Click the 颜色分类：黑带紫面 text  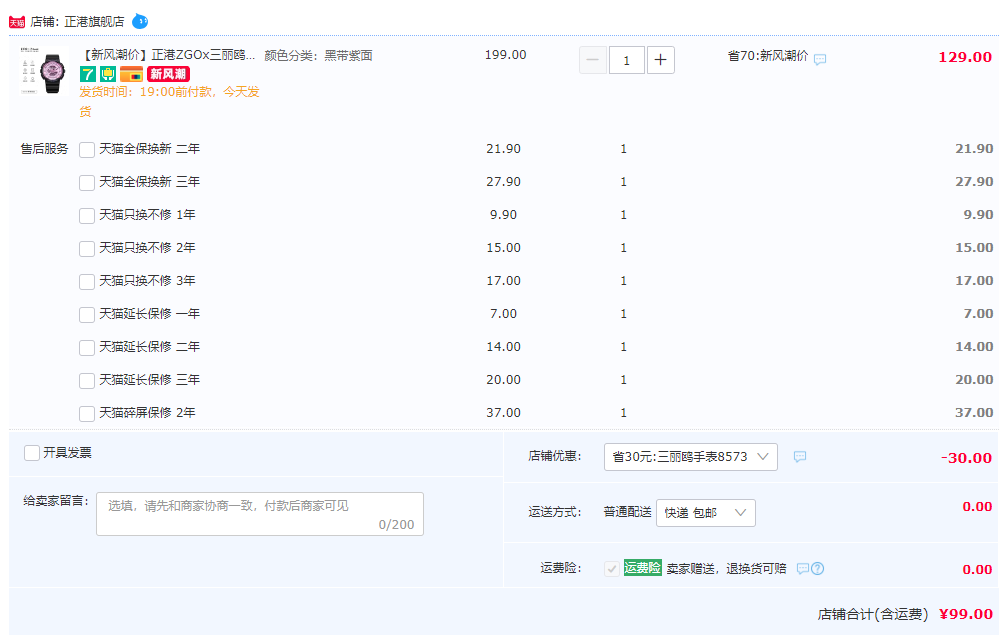pyautogui.click(x=318, y=56)
